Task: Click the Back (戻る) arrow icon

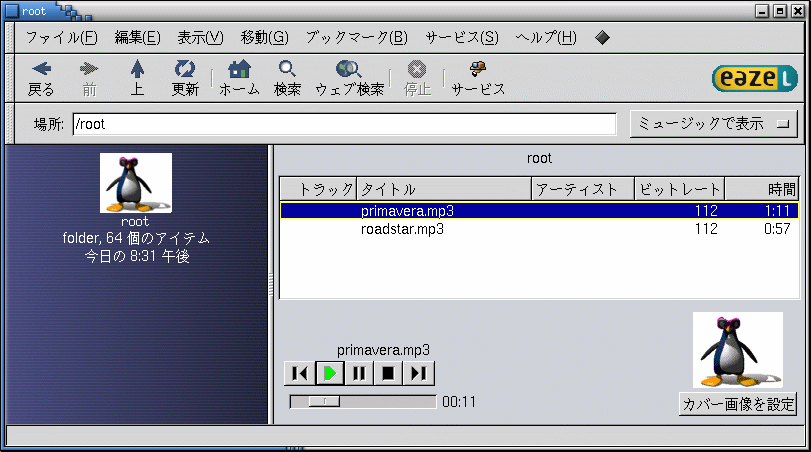Action: click(41, 70)
